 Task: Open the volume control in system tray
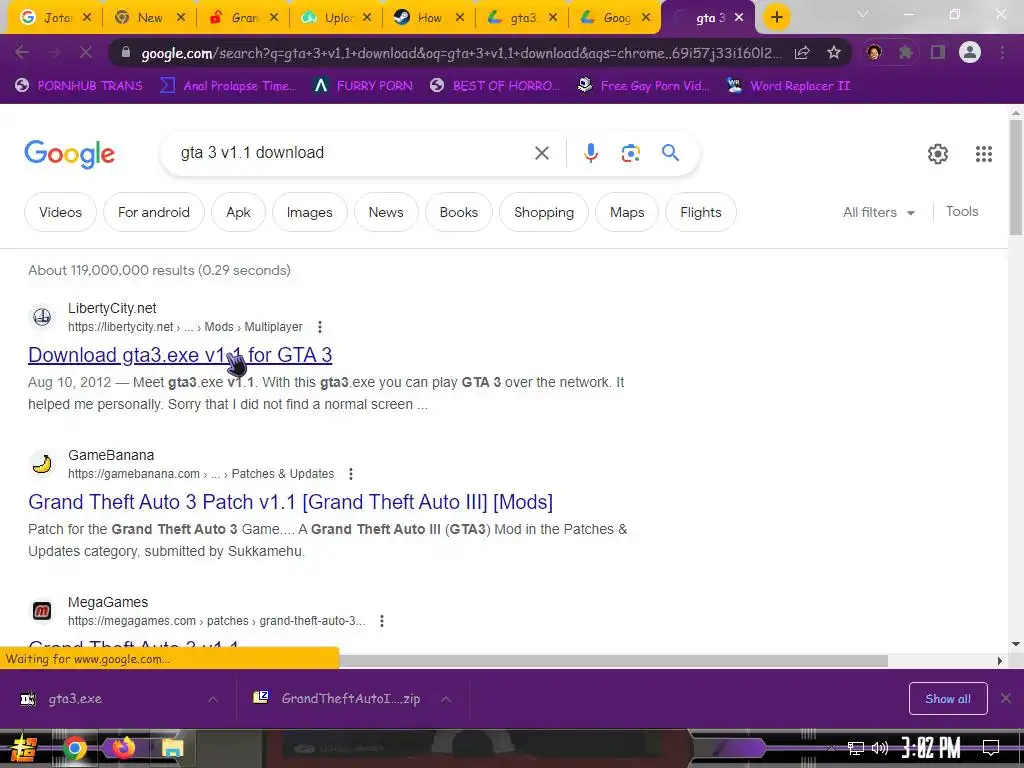click(879, 748)
